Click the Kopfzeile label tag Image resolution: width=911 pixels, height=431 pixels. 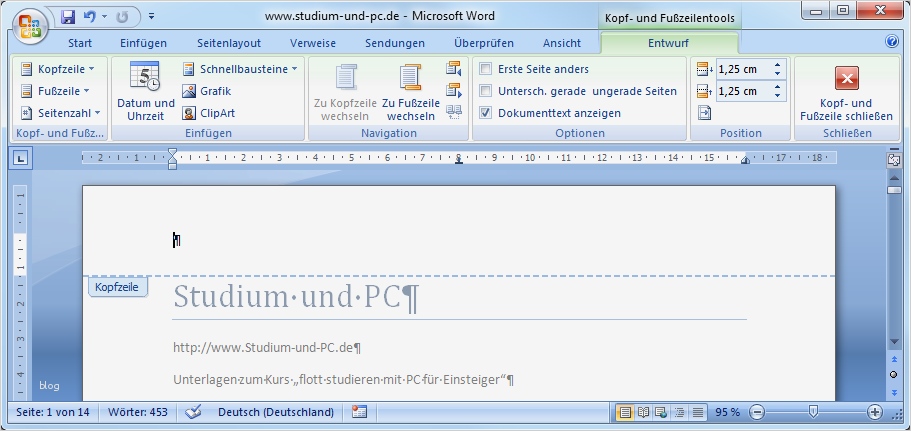(117, 287)
